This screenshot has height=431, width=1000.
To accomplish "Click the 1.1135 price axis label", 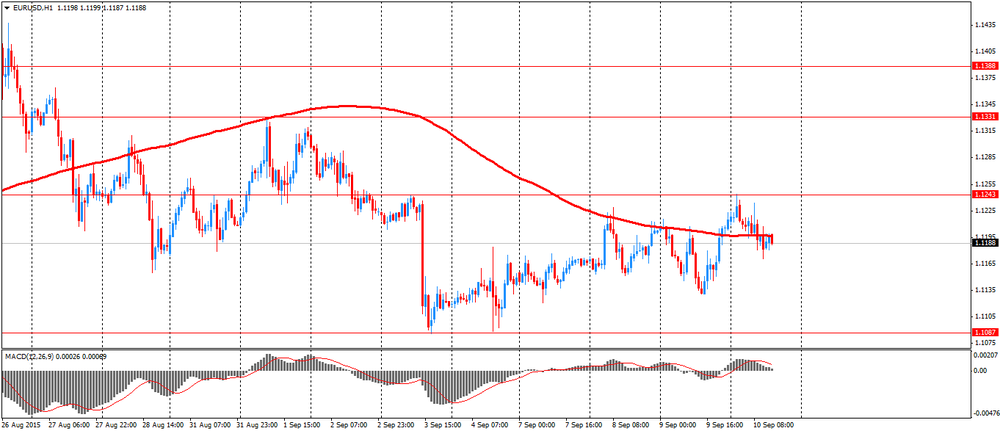I will coord(985,289).
